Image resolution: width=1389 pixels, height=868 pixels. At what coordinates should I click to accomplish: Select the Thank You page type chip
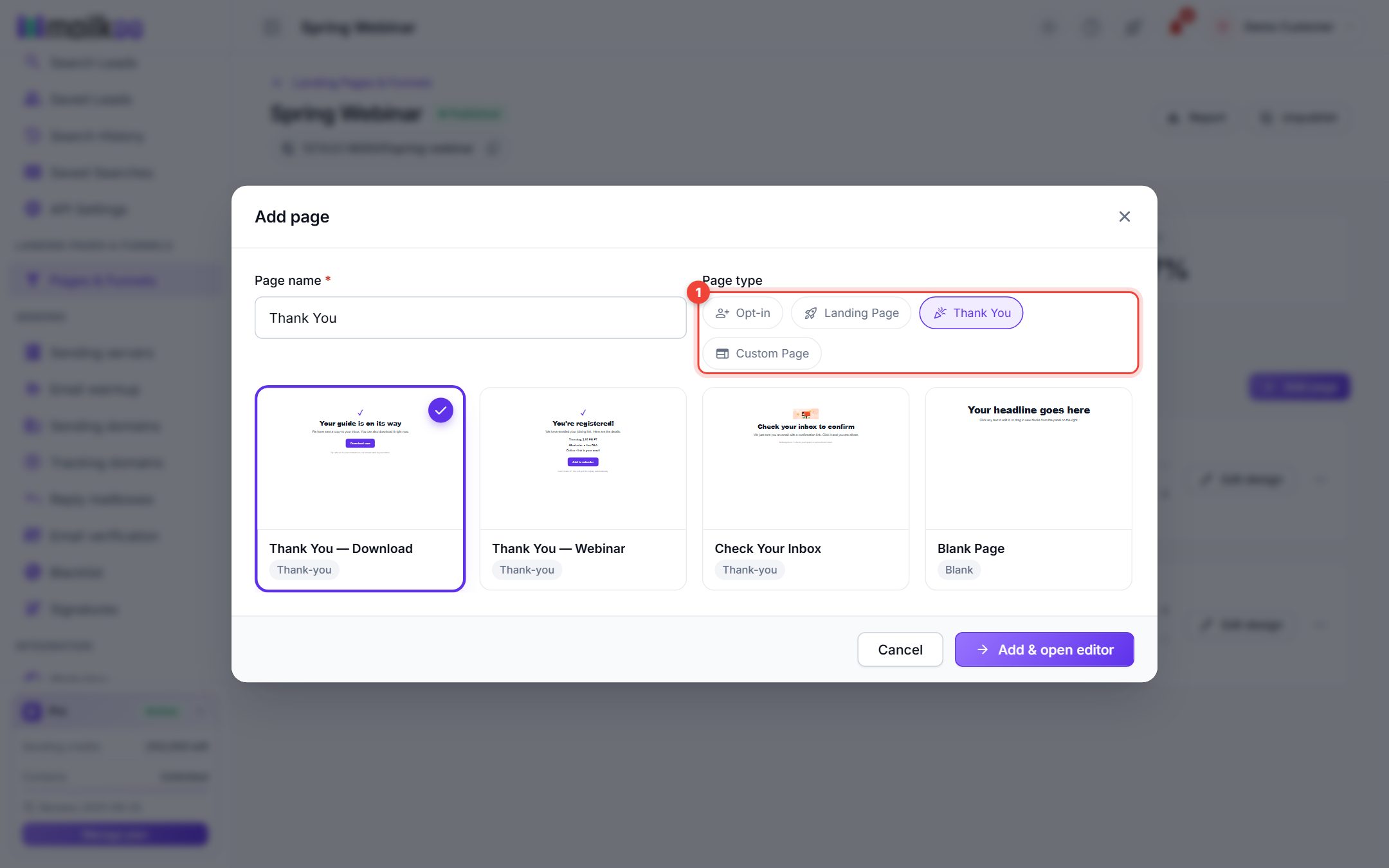[971, 313]
